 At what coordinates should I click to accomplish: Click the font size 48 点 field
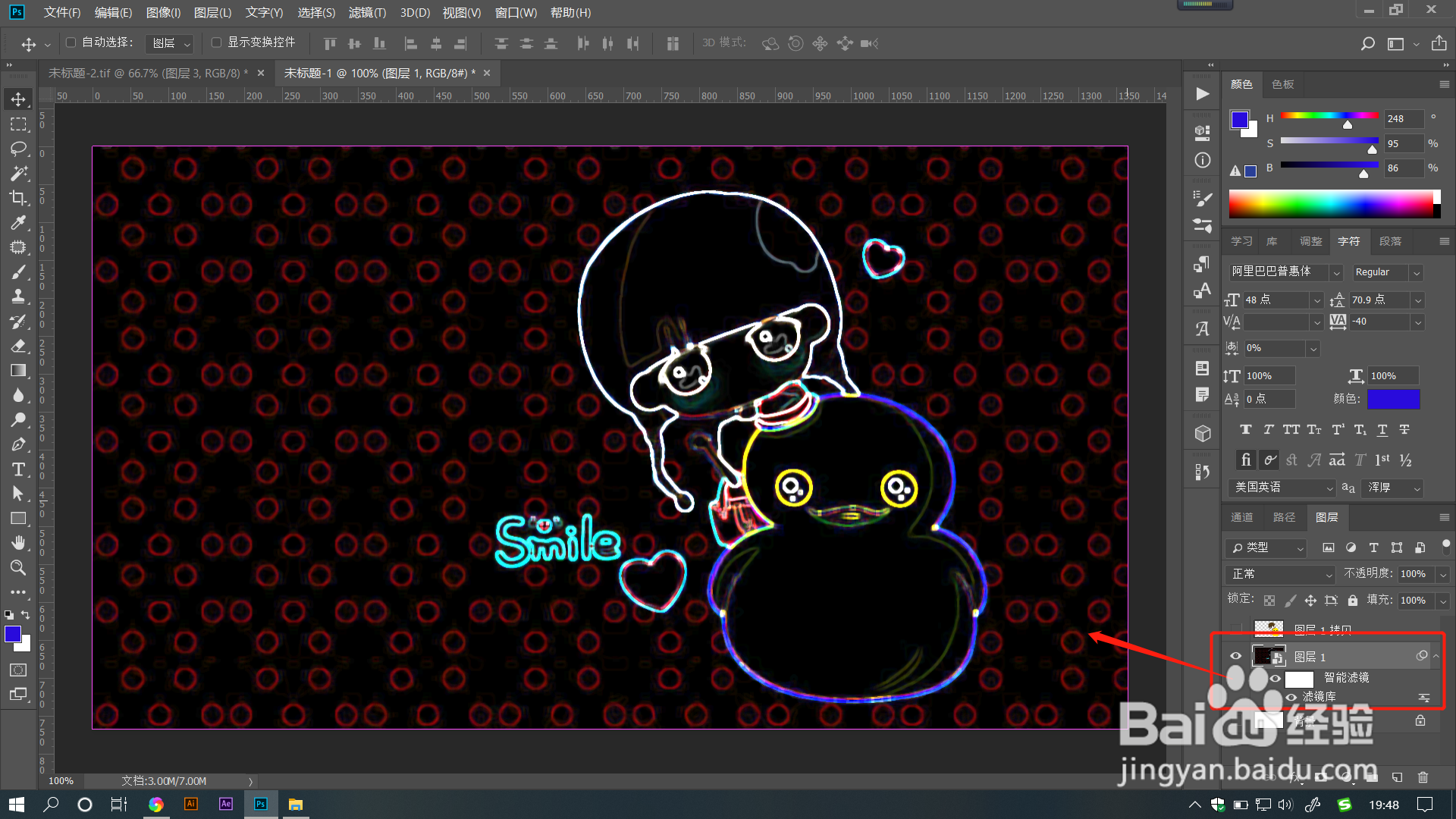pos(1276,300)
